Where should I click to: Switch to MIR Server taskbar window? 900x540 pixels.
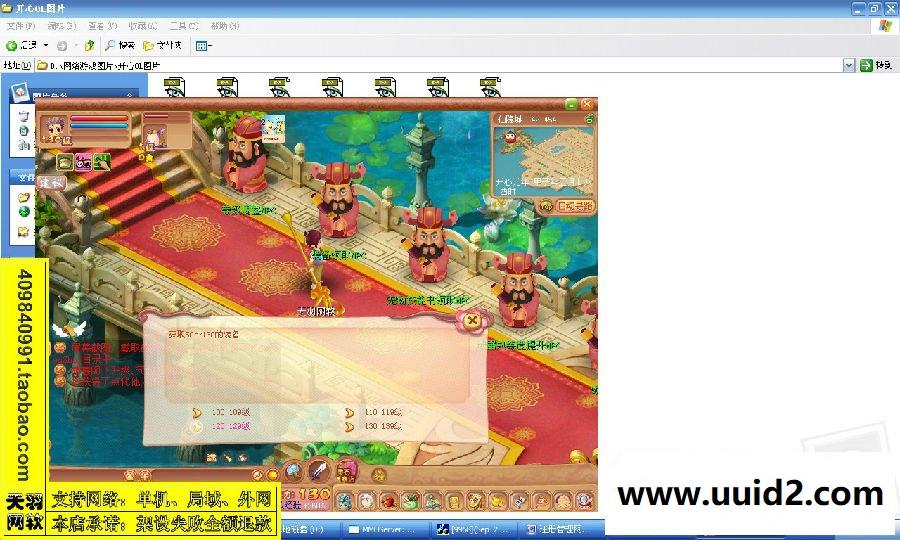click(385, 530)
